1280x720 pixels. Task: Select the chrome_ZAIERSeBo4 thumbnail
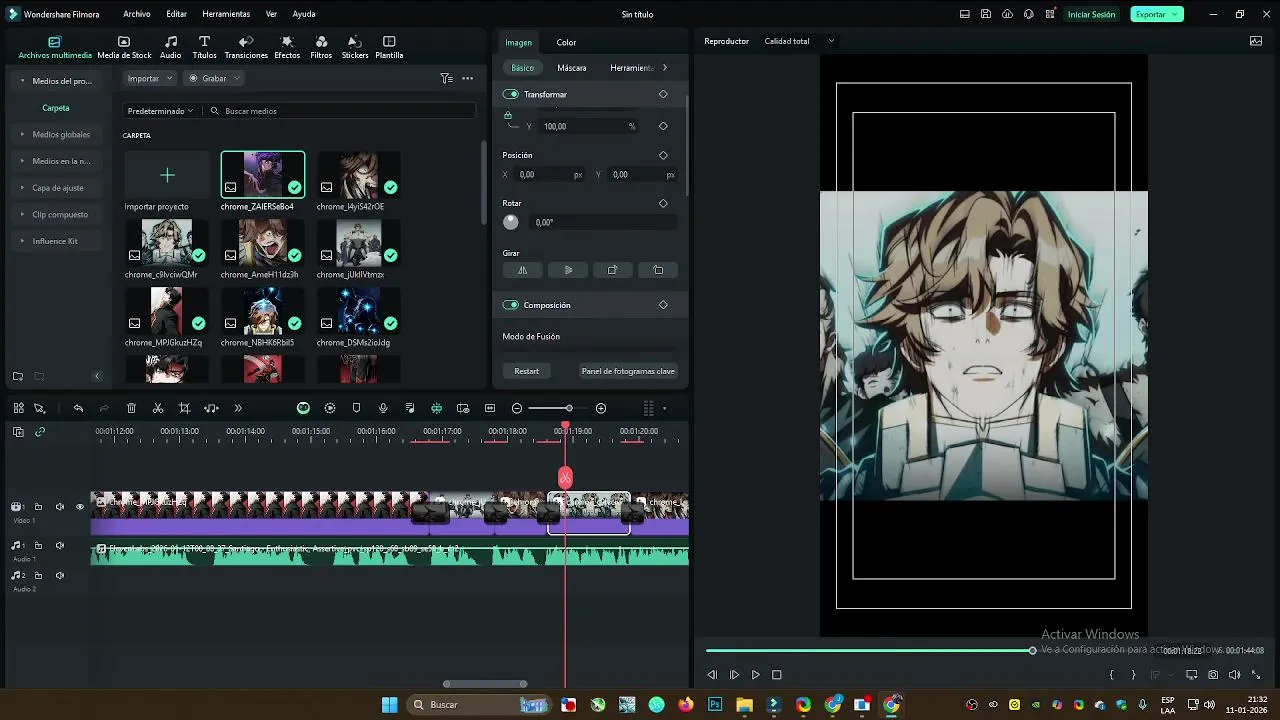point(263,175)
